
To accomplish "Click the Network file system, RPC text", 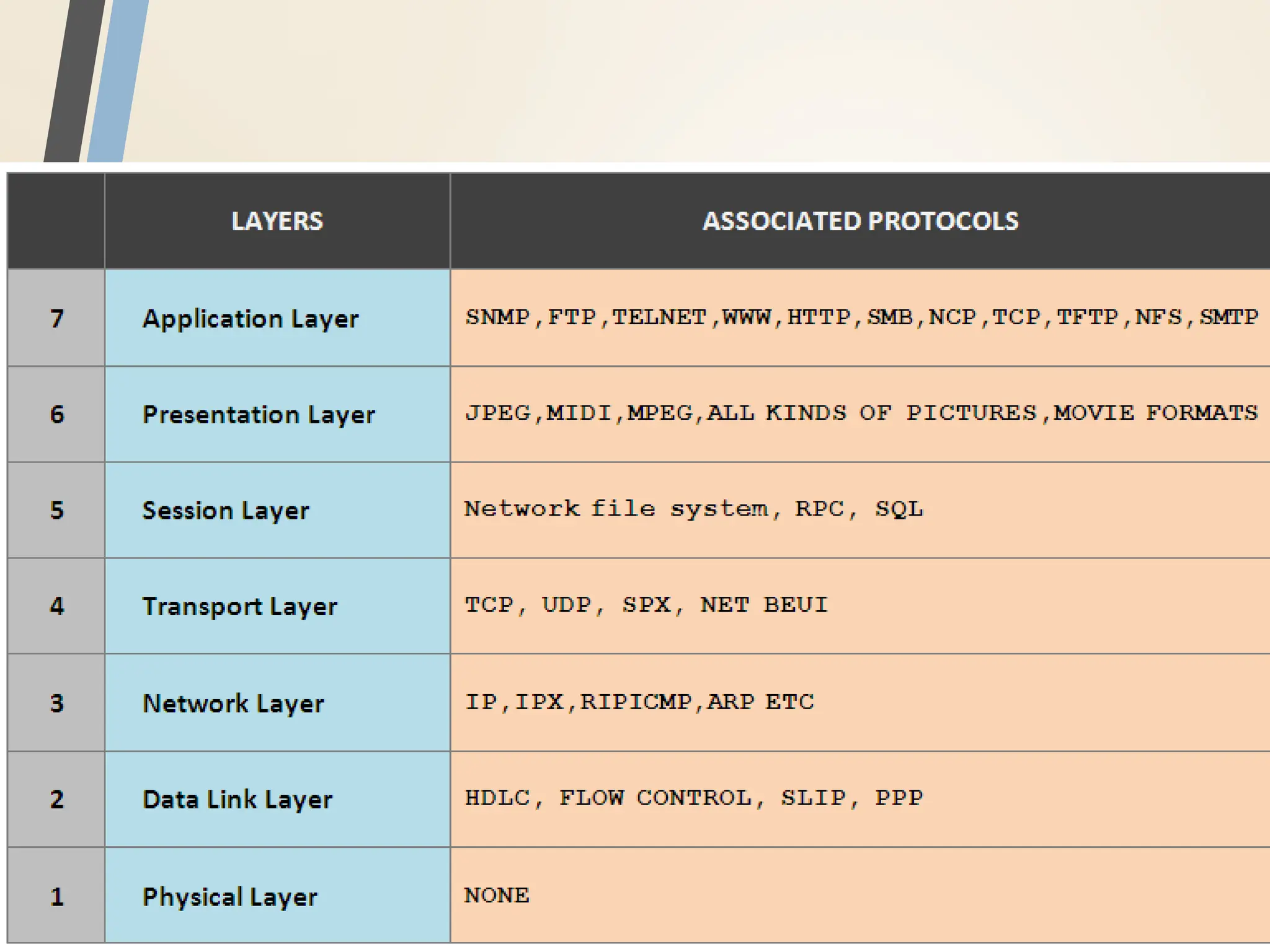I will 693,509.
